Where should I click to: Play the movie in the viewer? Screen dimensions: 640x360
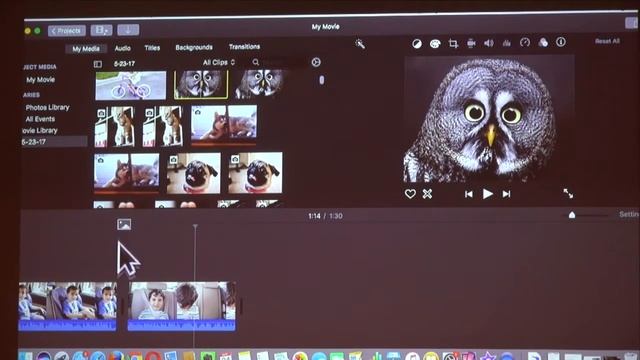coord(487,194)
